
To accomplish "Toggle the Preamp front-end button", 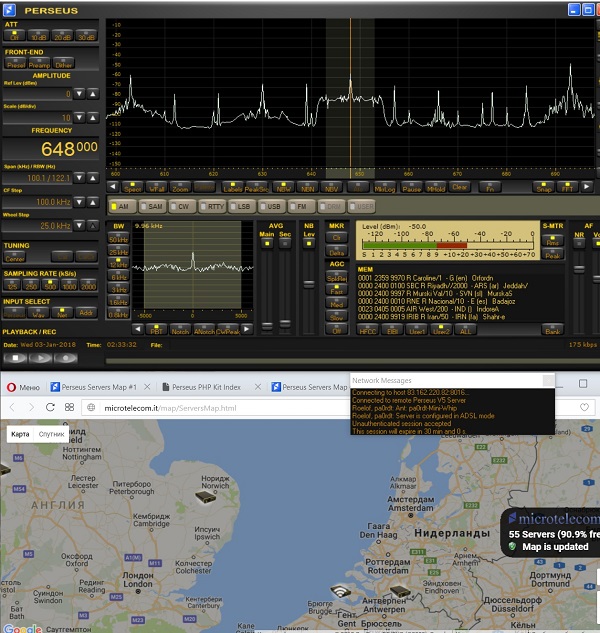I will point(39,63).
